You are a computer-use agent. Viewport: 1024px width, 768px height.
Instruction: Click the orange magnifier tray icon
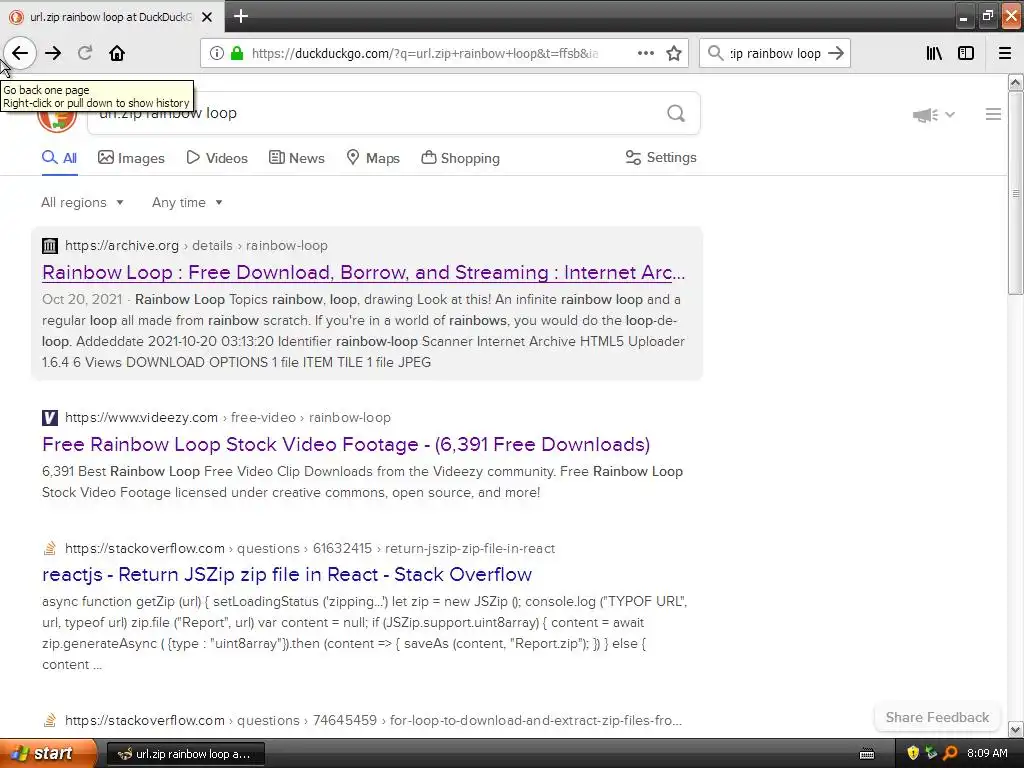point(950,753)
